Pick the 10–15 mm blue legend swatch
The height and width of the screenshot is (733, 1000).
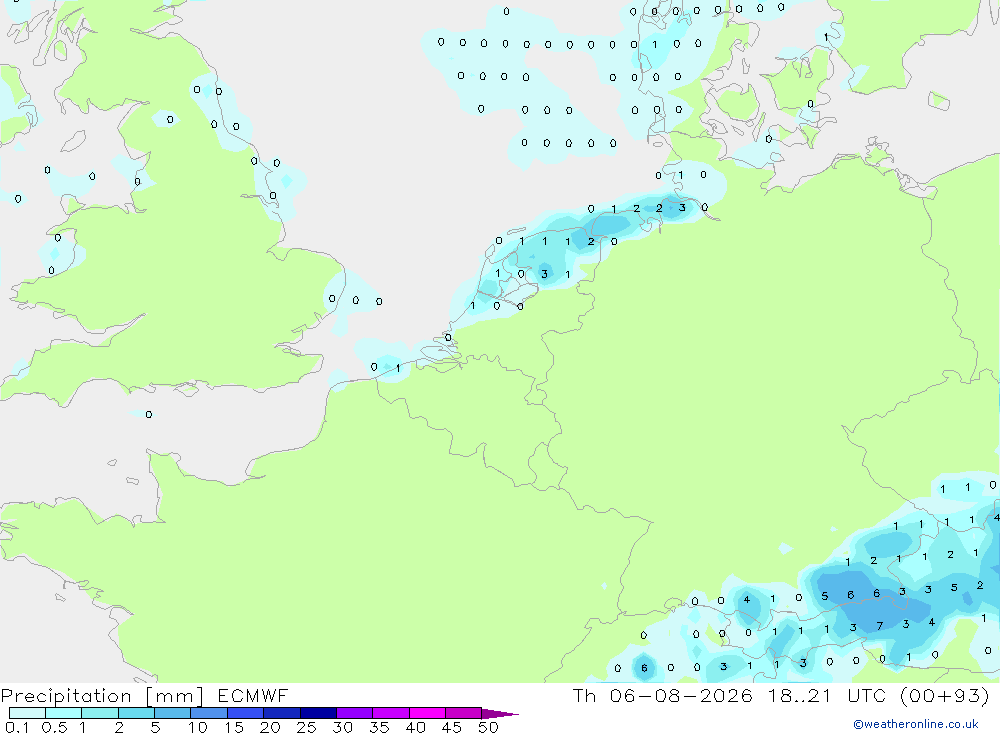209,713
